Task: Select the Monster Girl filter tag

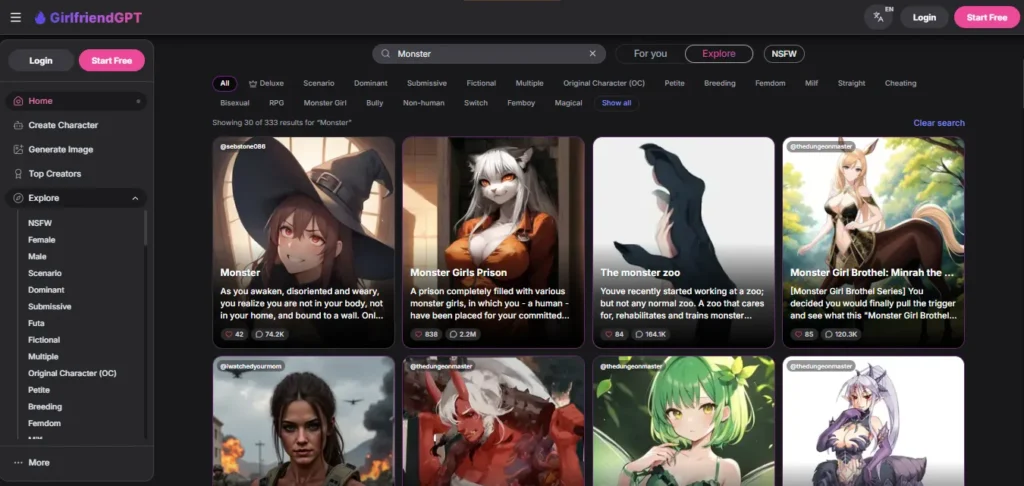Action: (325, 103)
